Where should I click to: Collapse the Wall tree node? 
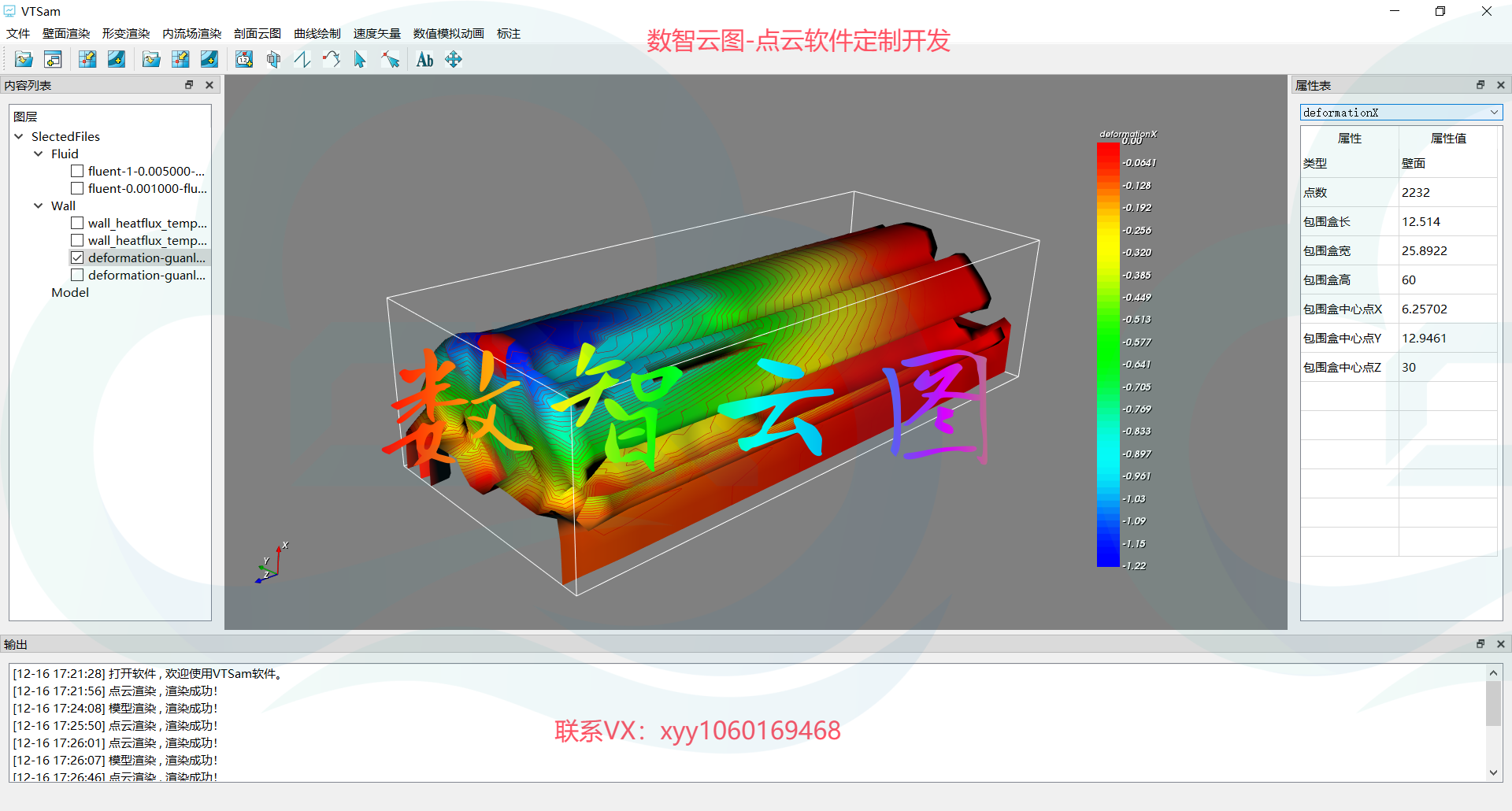click(38, 206)
